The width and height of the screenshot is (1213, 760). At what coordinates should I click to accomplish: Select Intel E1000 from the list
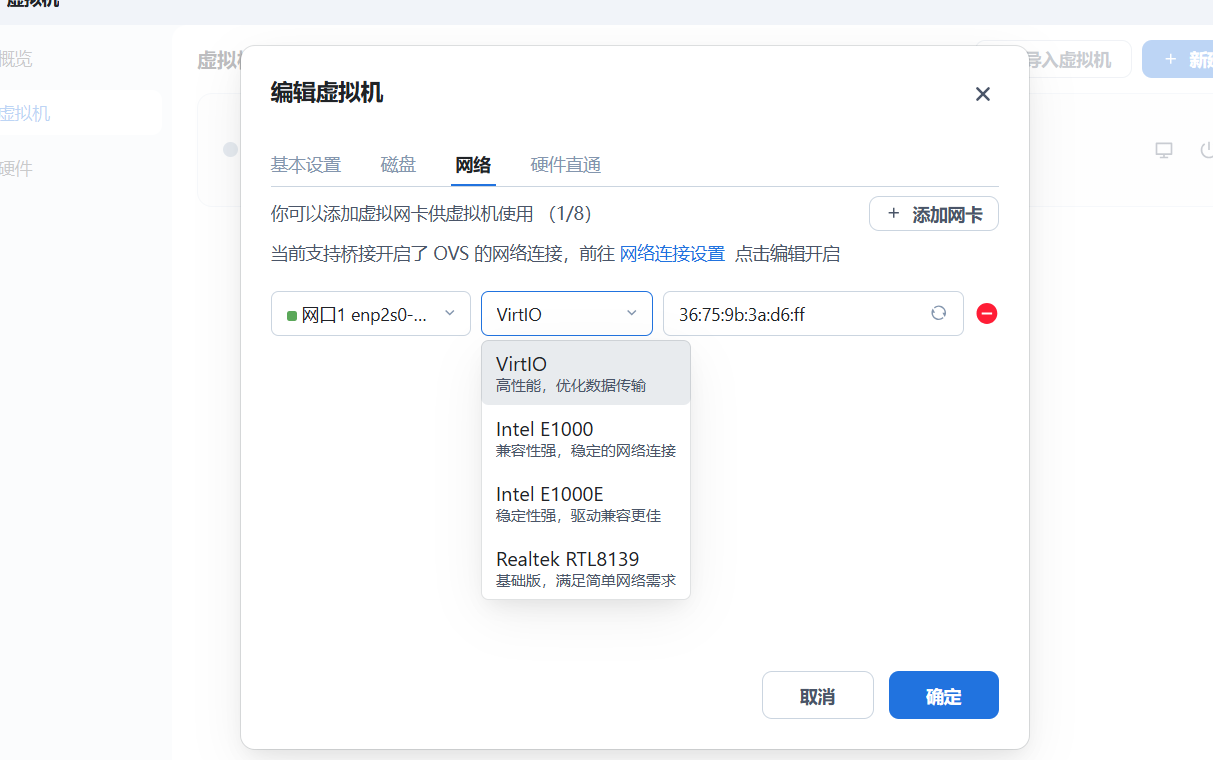[585, 438]
